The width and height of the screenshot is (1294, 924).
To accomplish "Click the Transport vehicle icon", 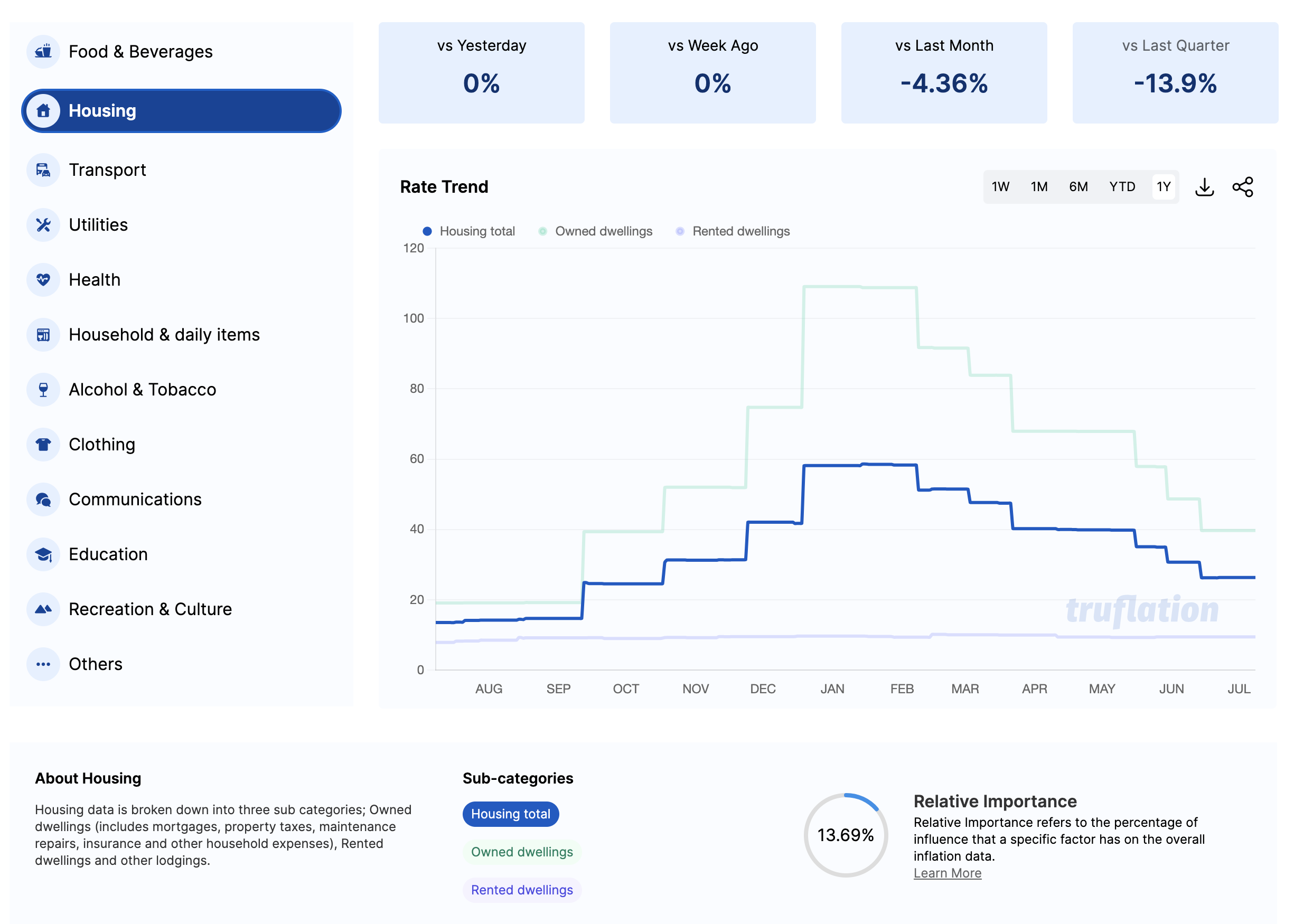I will tap(43, 169).
